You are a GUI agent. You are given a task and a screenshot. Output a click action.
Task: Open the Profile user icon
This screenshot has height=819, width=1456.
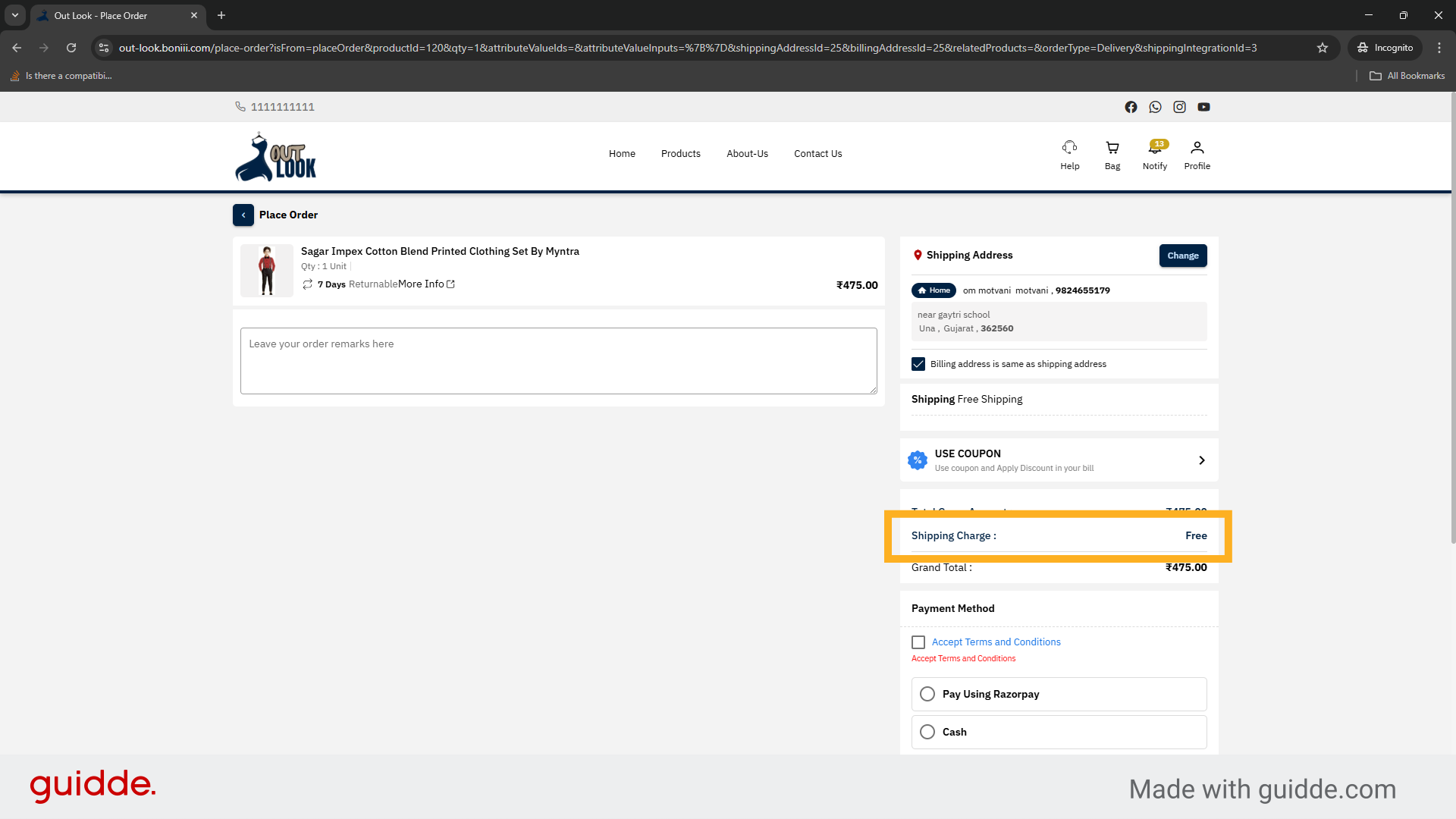click(1197, 148)
